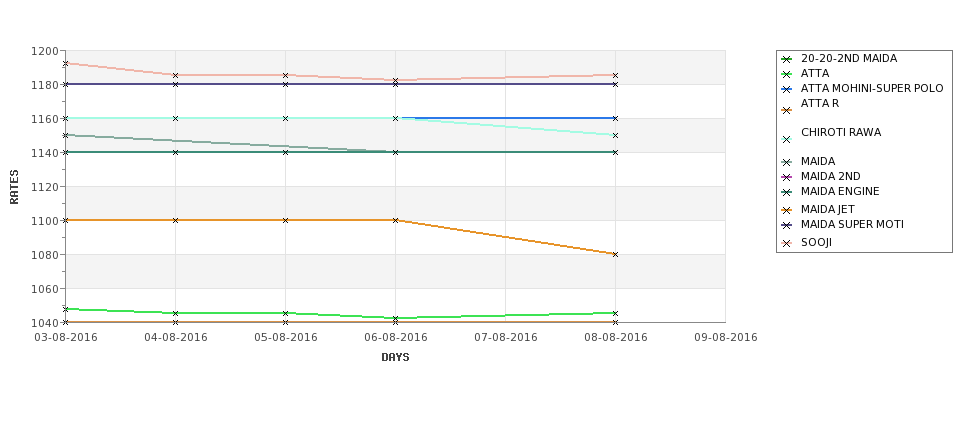Click the SOOJI legend color marker
This screenshot has height=429, width=975.
pyautogui.click(x=787, y=243)
